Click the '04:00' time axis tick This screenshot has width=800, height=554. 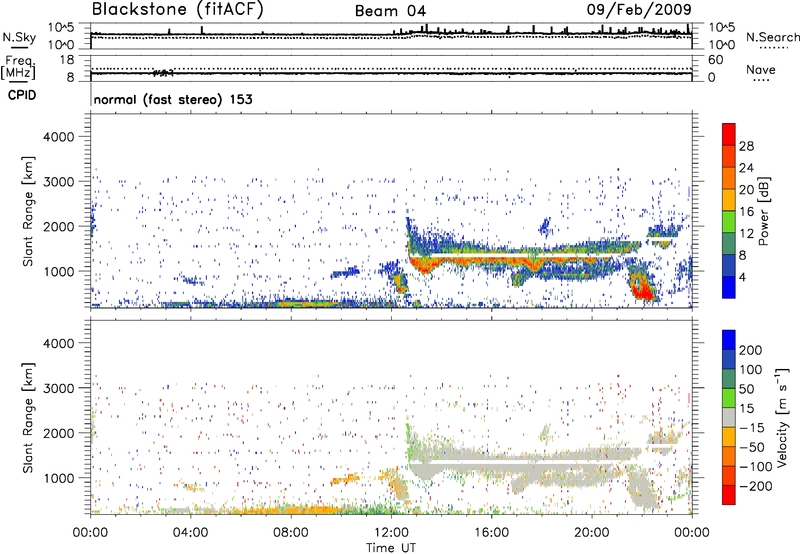[191, 533]
